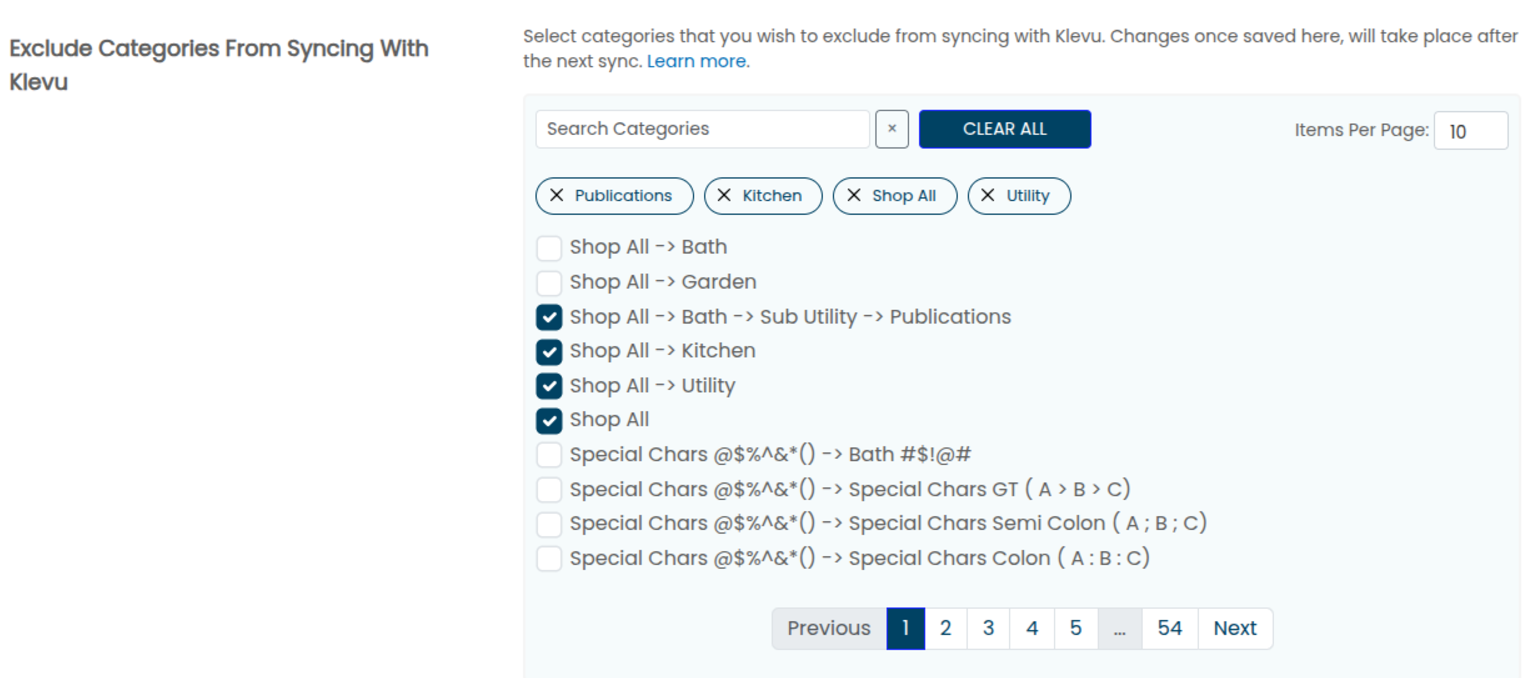Jump to last page 54
1526x678 pixels.
[1170, 628]
